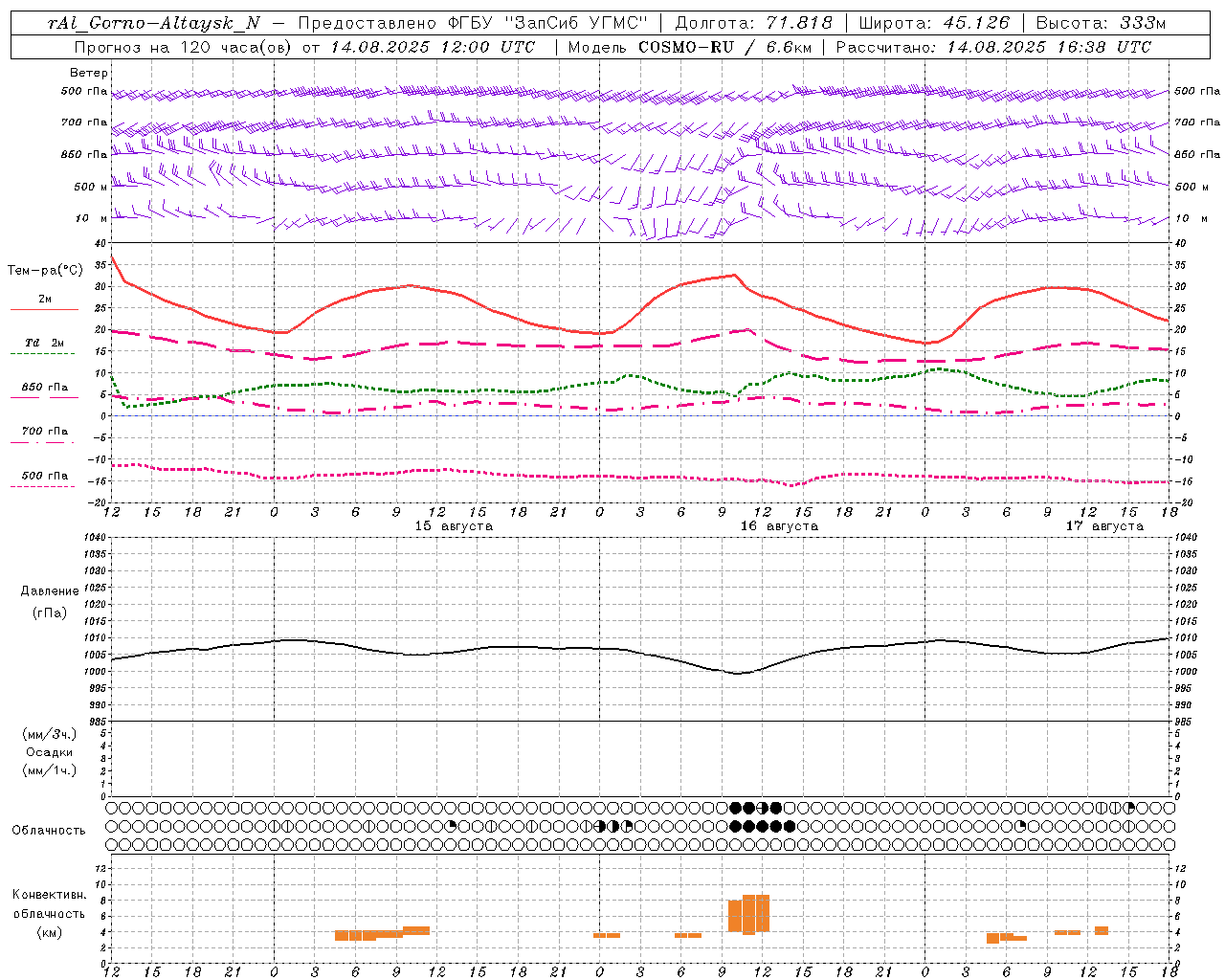The width and height of the screenshot is (1225, 980).
Task: Click the (мм/3ч.) unit label
Action: click(x=50, y=734)
